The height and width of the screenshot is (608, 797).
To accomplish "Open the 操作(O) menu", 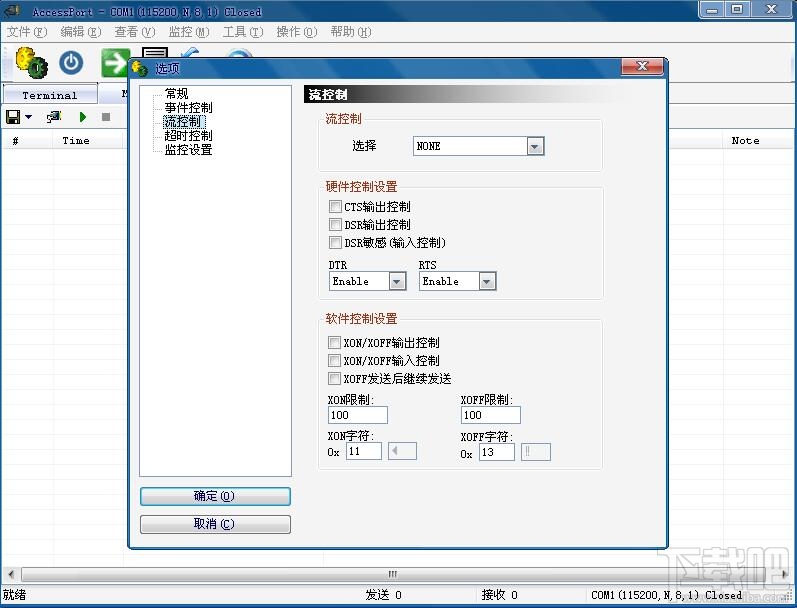I will 297,32.
